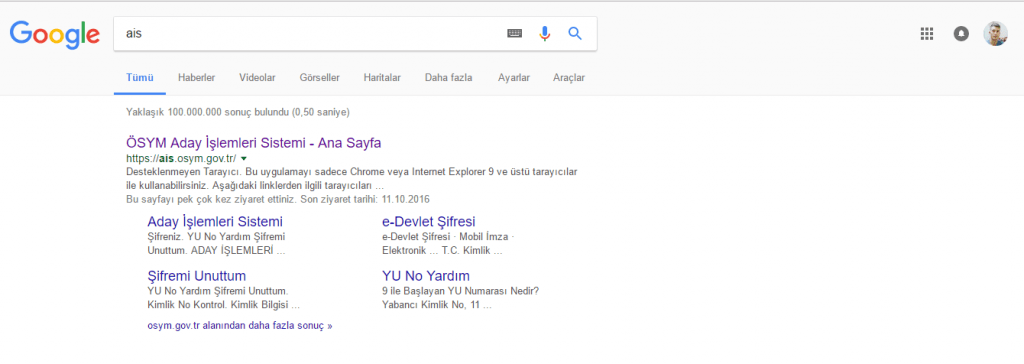The image size is (1024, 364).
Task: Click the https://ais.osym.gov.tr/ URL text
Action: [x=181, y=159]
